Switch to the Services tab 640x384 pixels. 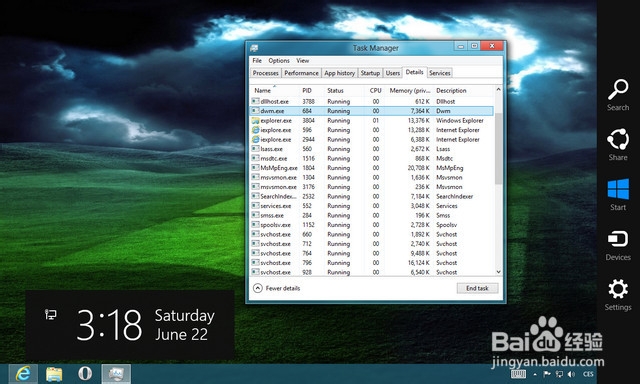tap(440, 73)
